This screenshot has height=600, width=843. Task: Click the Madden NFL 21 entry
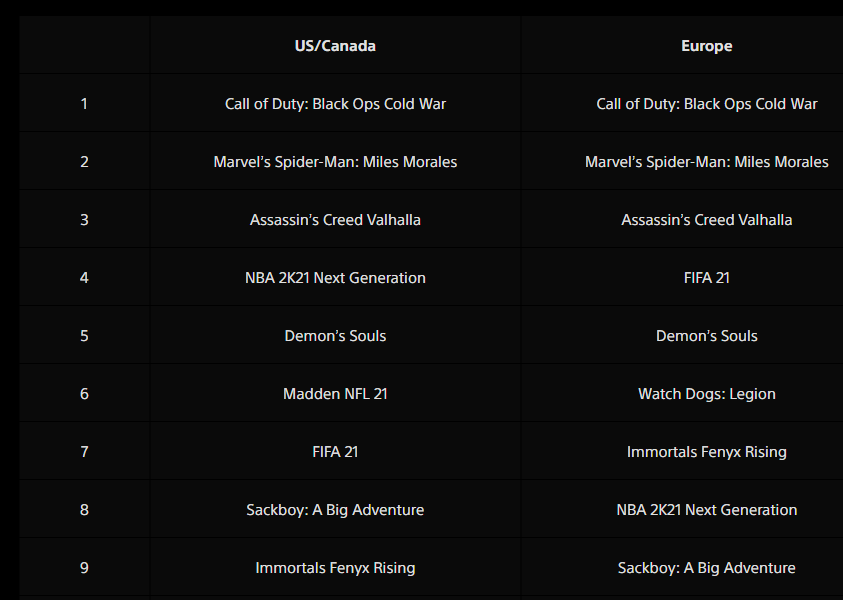point(335,394)
